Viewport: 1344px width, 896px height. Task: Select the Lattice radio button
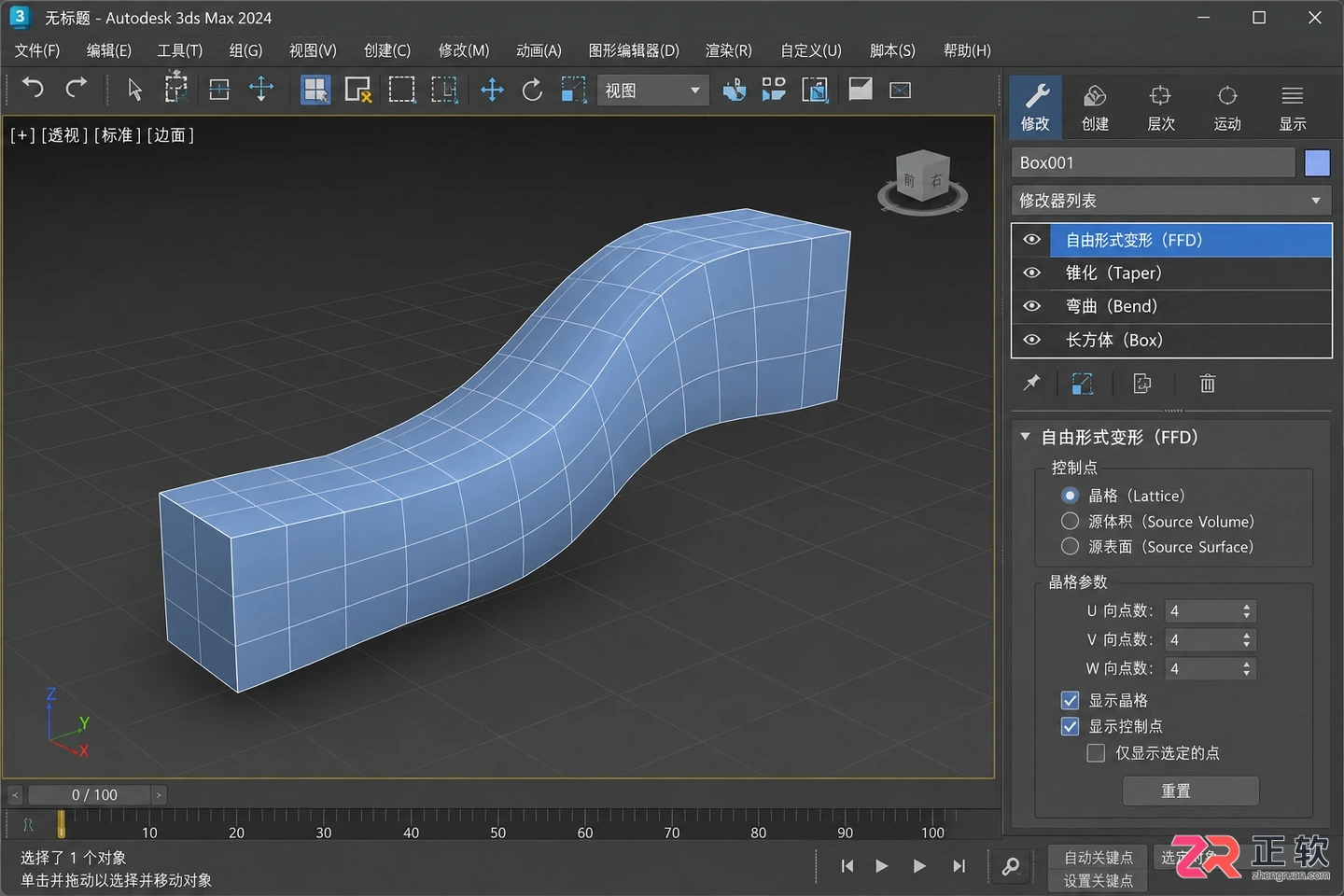coord(1071,496)
